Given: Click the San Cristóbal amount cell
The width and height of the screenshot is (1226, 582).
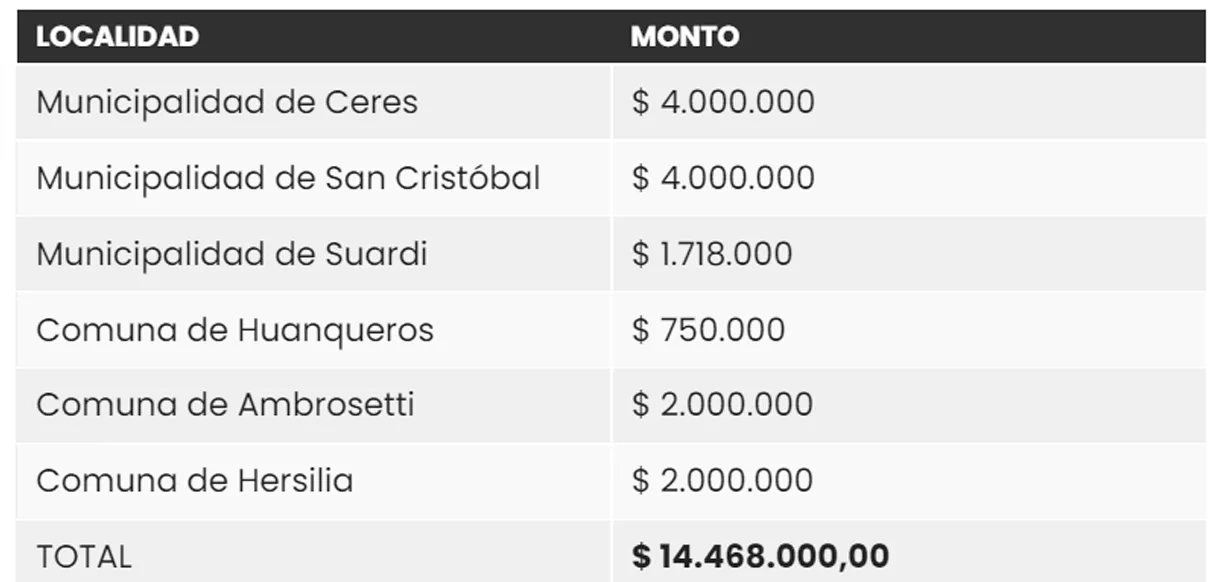Looking at the screenshot, I should pos(723,178).
